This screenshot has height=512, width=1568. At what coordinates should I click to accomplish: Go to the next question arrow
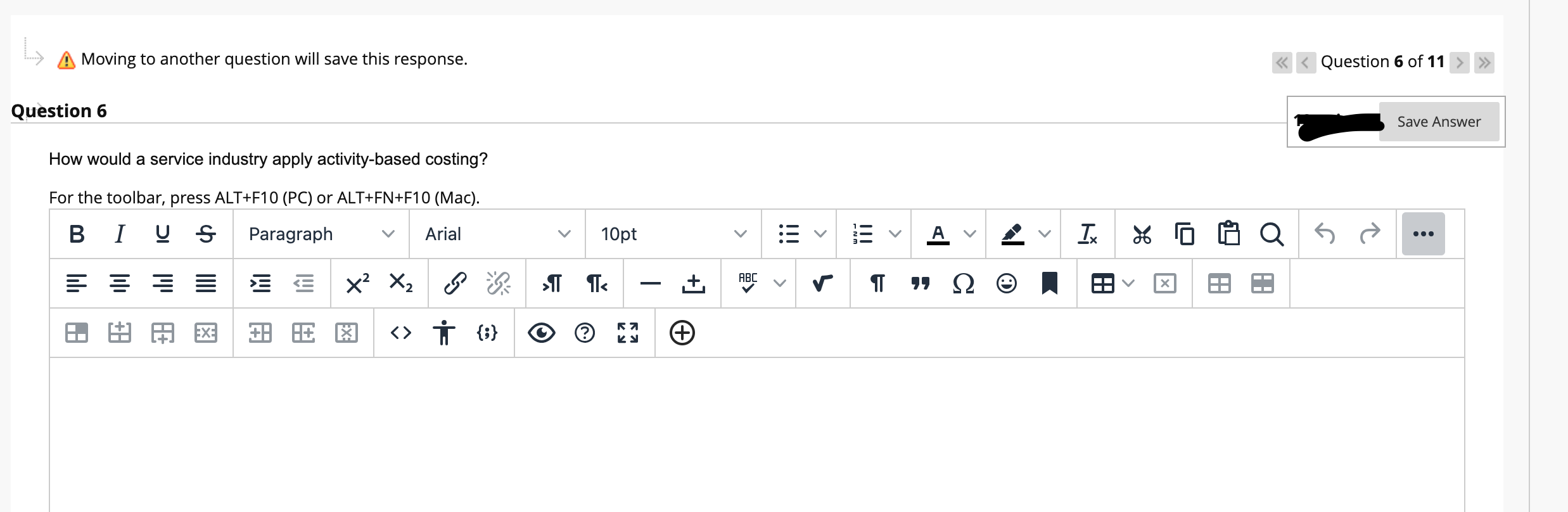(1460, 62)
